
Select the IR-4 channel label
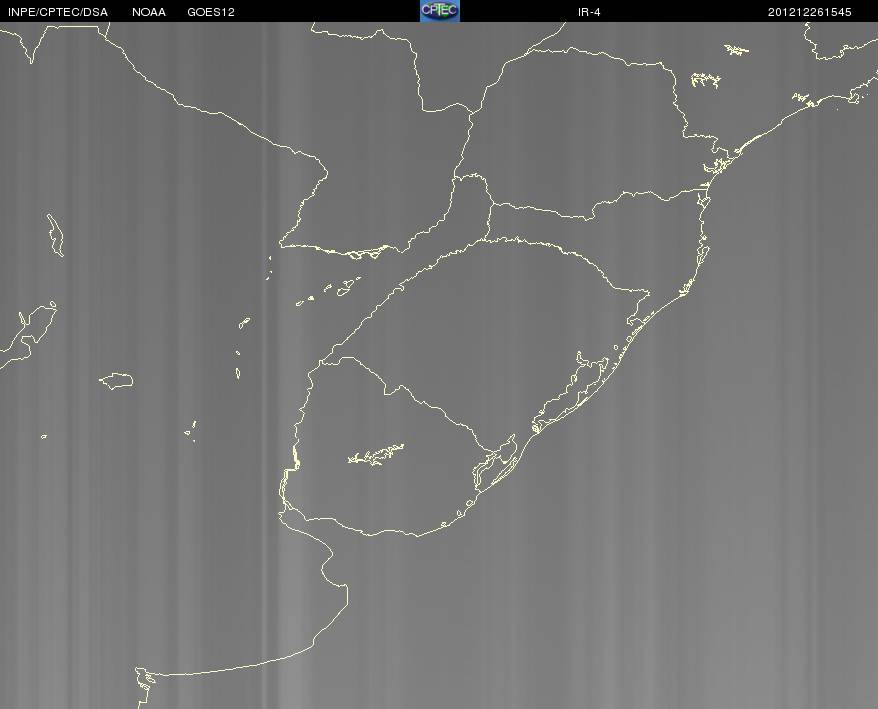click(589, 12)
